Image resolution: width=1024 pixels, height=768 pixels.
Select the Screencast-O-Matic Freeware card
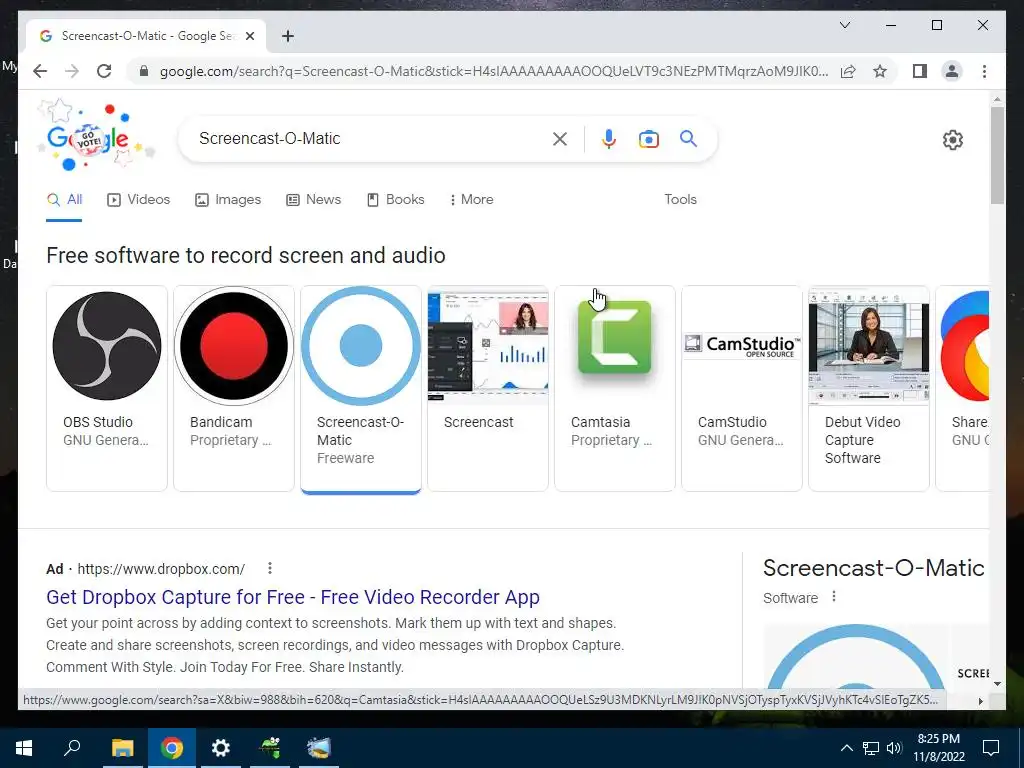(x=361, y=388)
